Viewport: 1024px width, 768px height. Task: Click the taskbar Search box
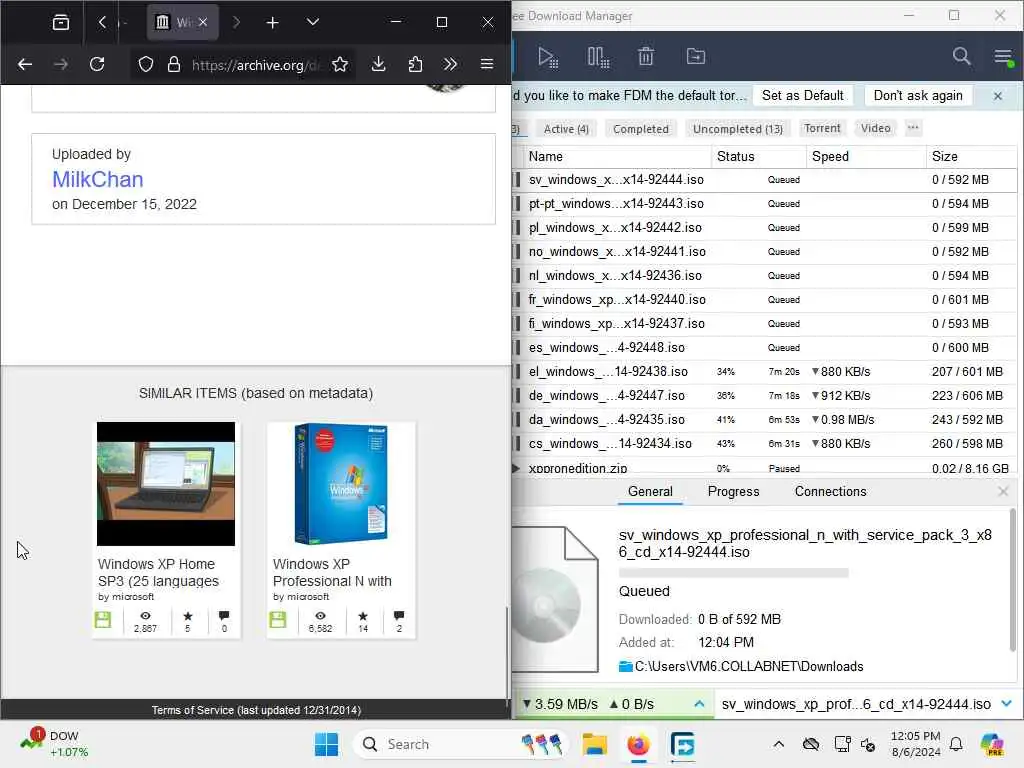[460, 744]
